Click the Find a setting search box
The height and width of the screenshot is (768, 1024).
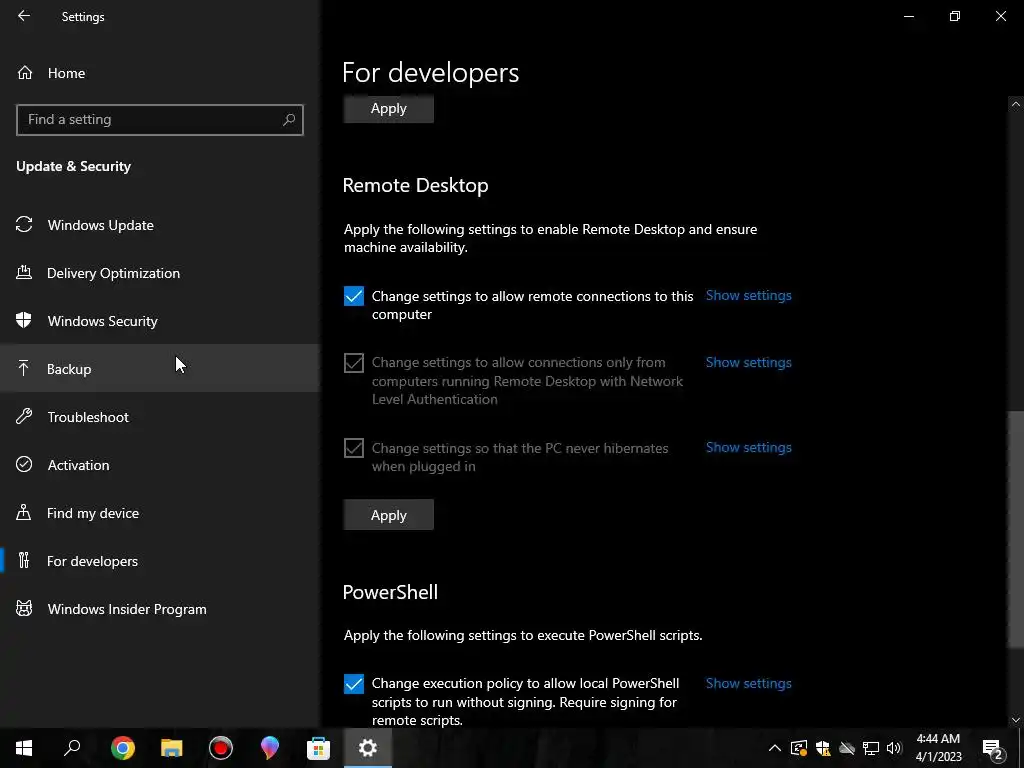(x=160, y=120)
